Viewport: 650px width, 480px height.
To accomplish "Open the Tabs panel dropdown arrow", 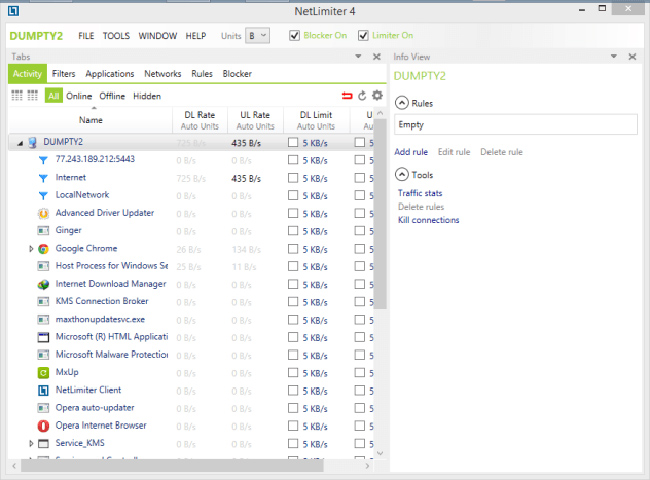I will coord(358,56).
